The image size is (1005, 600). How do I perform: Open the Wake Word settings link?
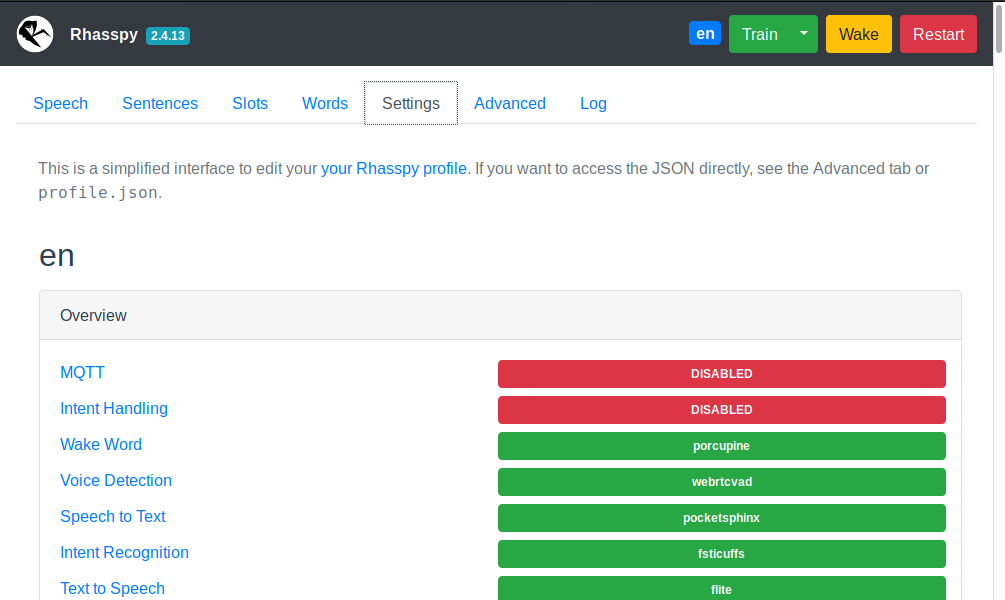[x=101, y=444]
